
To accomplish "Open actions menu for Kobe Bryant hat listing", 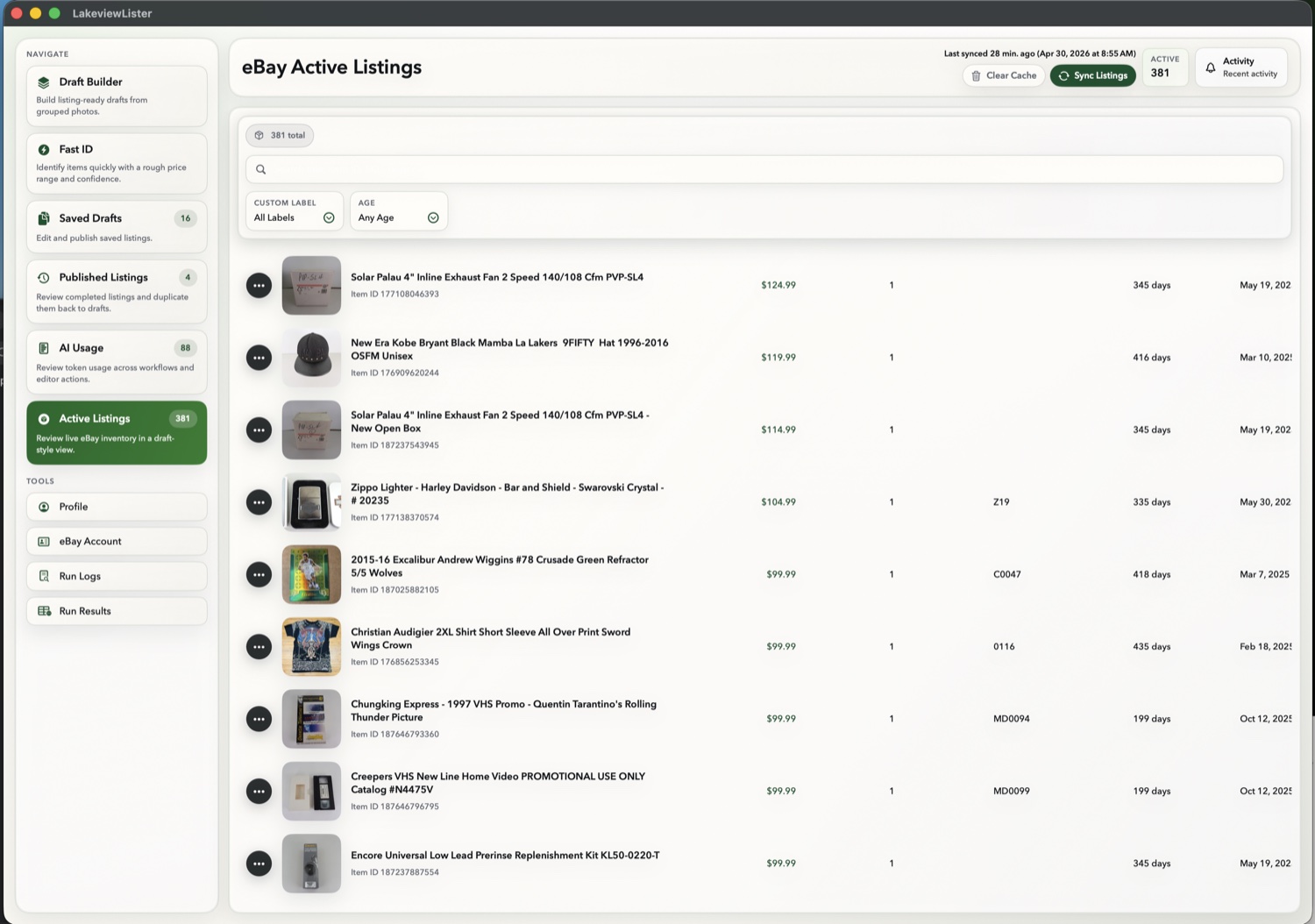I will [259, 358].
